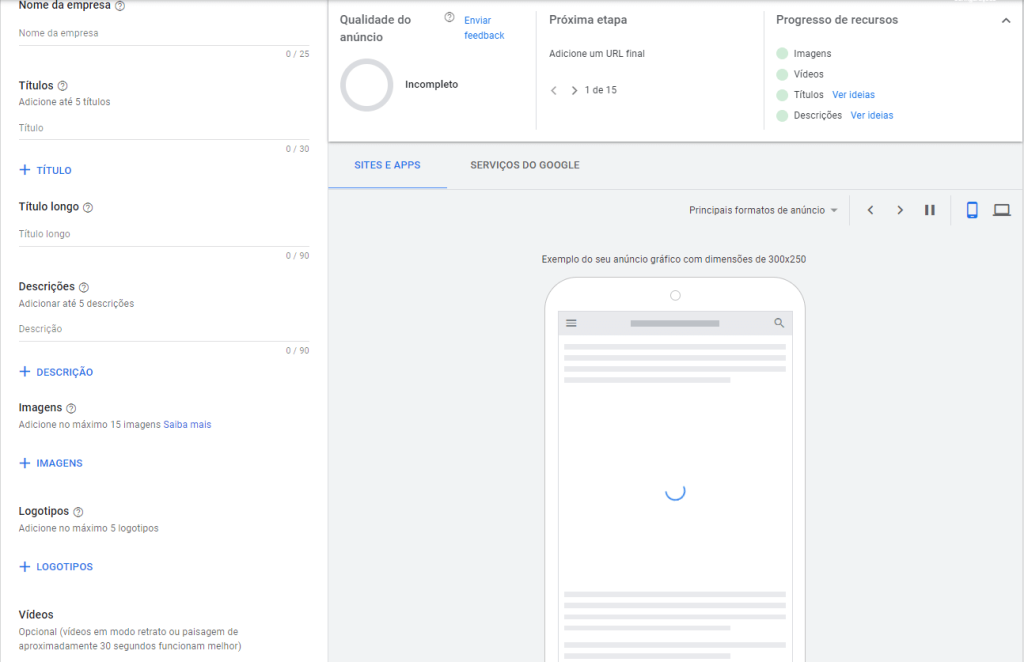Collapse the Progresso de recursos panel

point(1006,21)
